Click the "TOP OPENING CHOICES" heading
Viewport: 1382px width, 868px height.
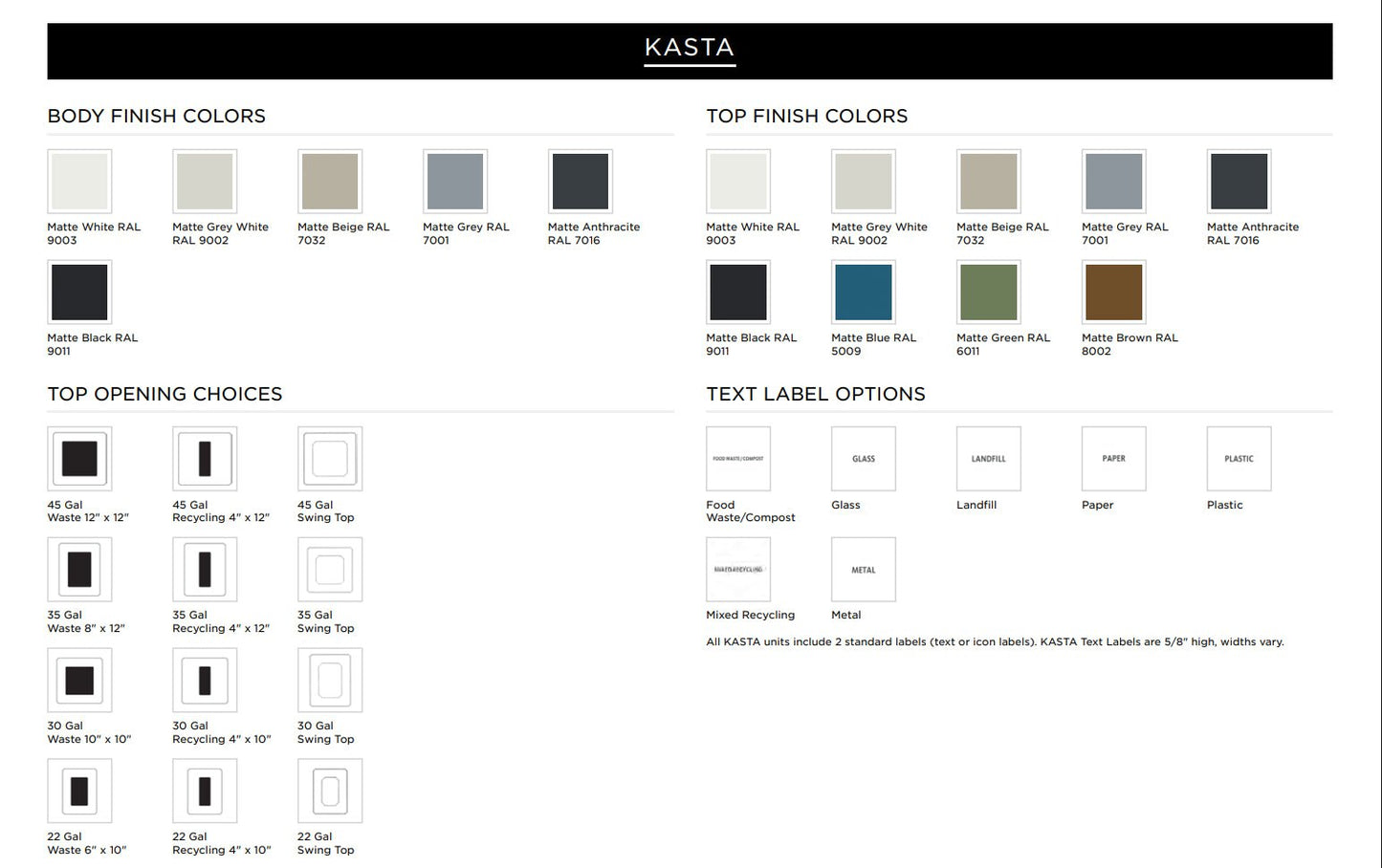tap(165, 395)
